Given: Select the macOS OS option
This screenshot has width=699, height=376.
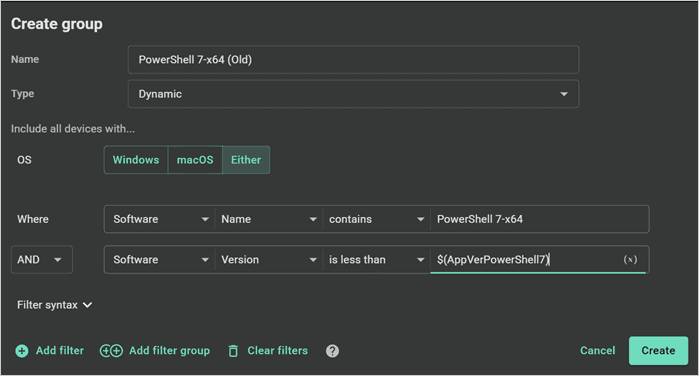Looking at the screenshot, I should [x=195, y=160].
